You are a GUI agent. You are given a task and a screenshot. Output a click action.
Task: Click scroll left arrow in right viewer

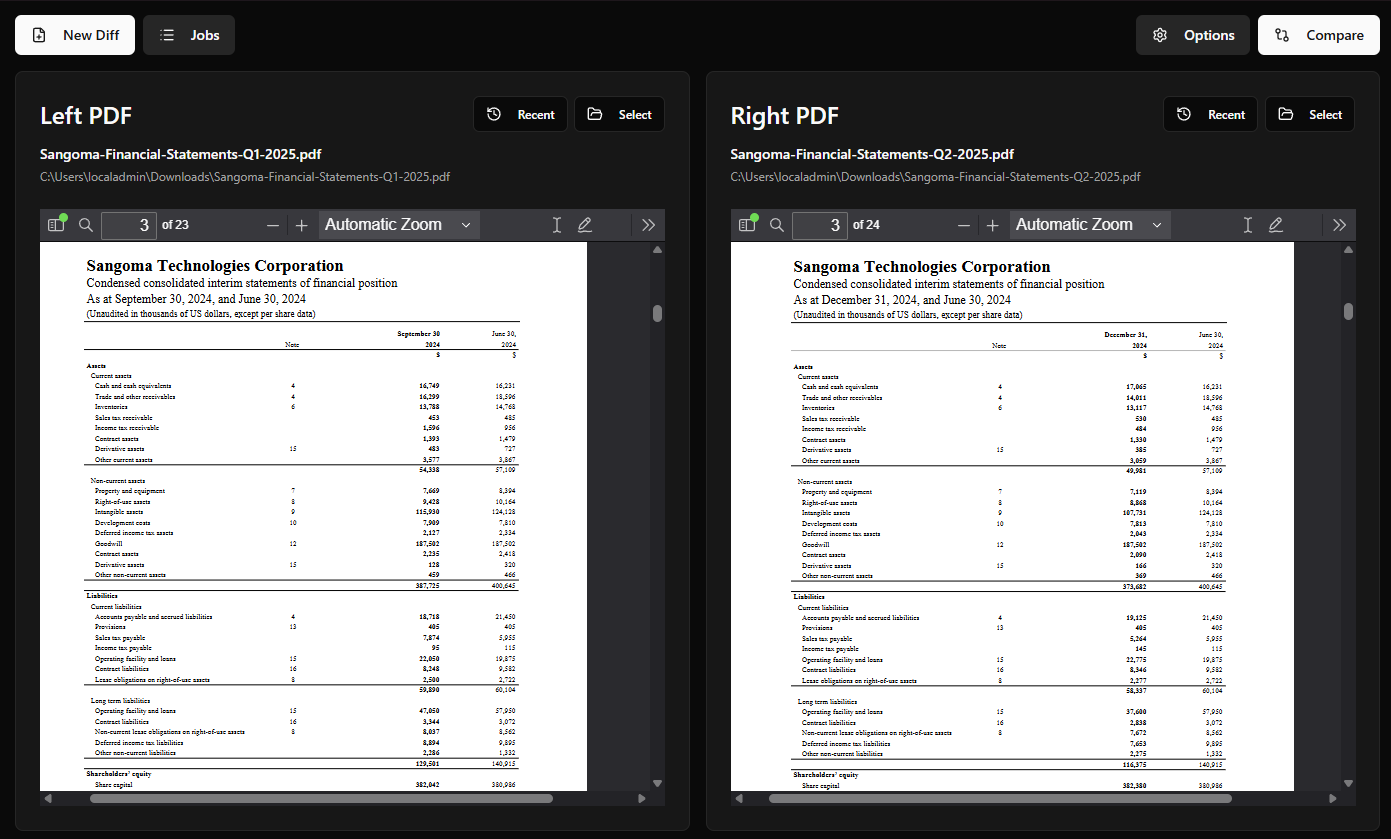coord(739,798)
